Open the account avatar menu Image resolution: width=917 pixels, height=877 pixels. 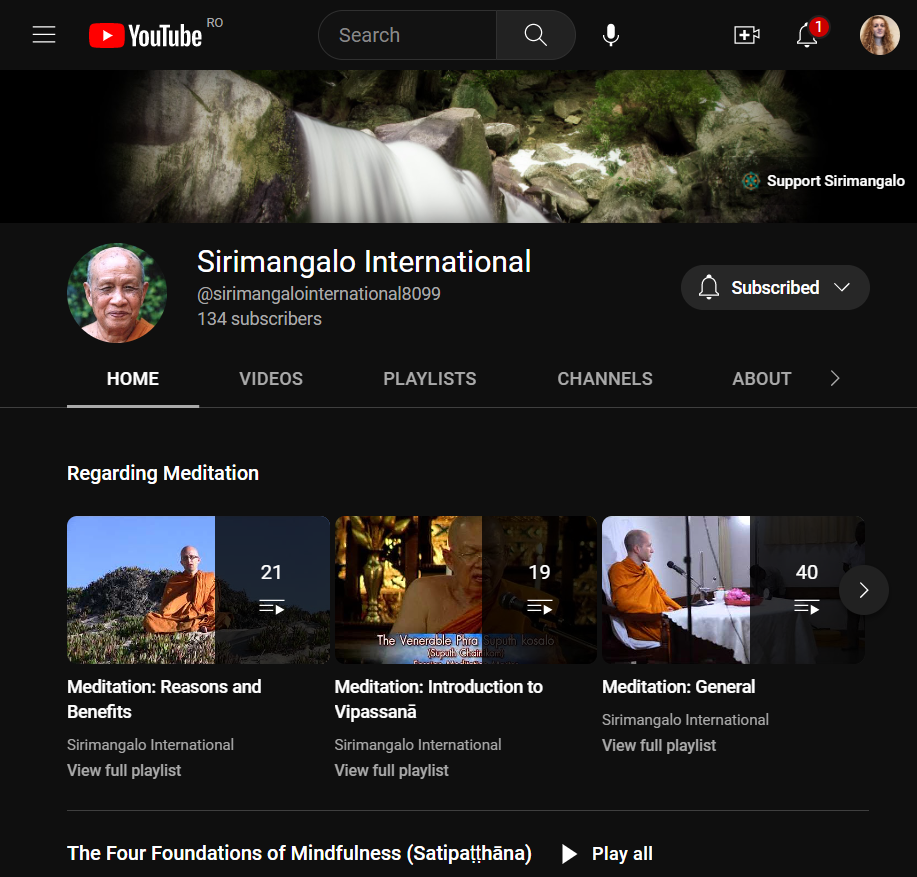point(880,35)
